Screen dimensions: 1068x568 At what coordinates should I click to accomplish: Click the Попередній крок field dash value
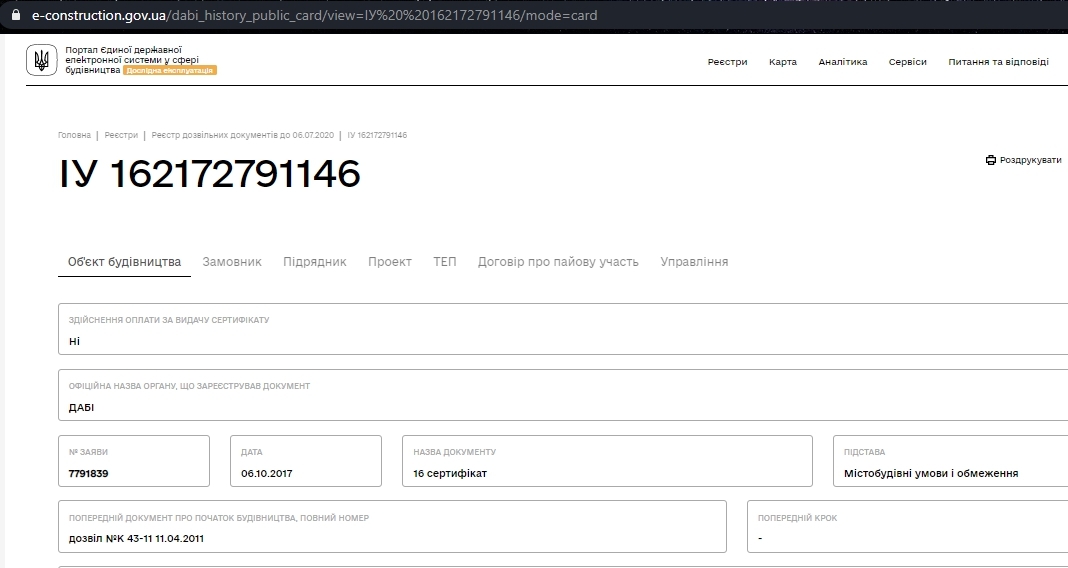tap(759, 538)
